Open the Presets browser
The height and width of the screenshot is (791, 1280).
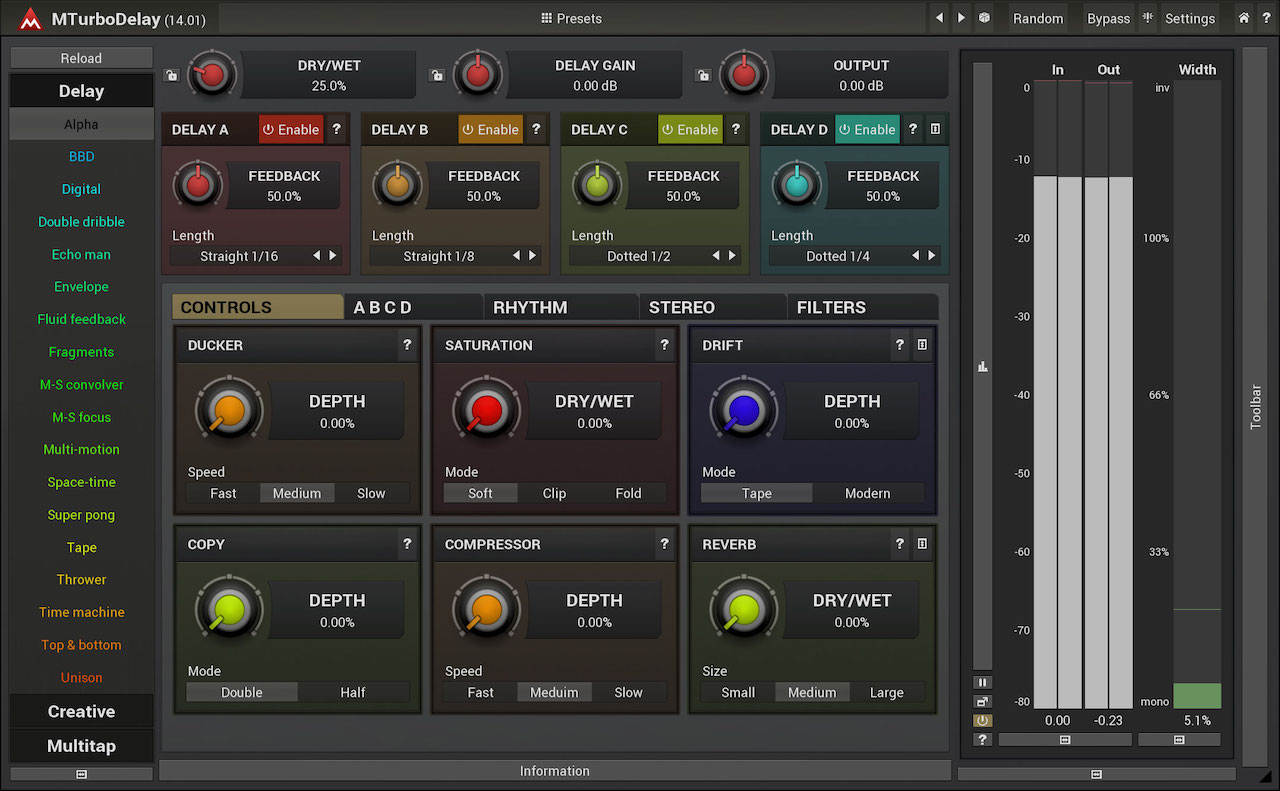pos(571,18)
